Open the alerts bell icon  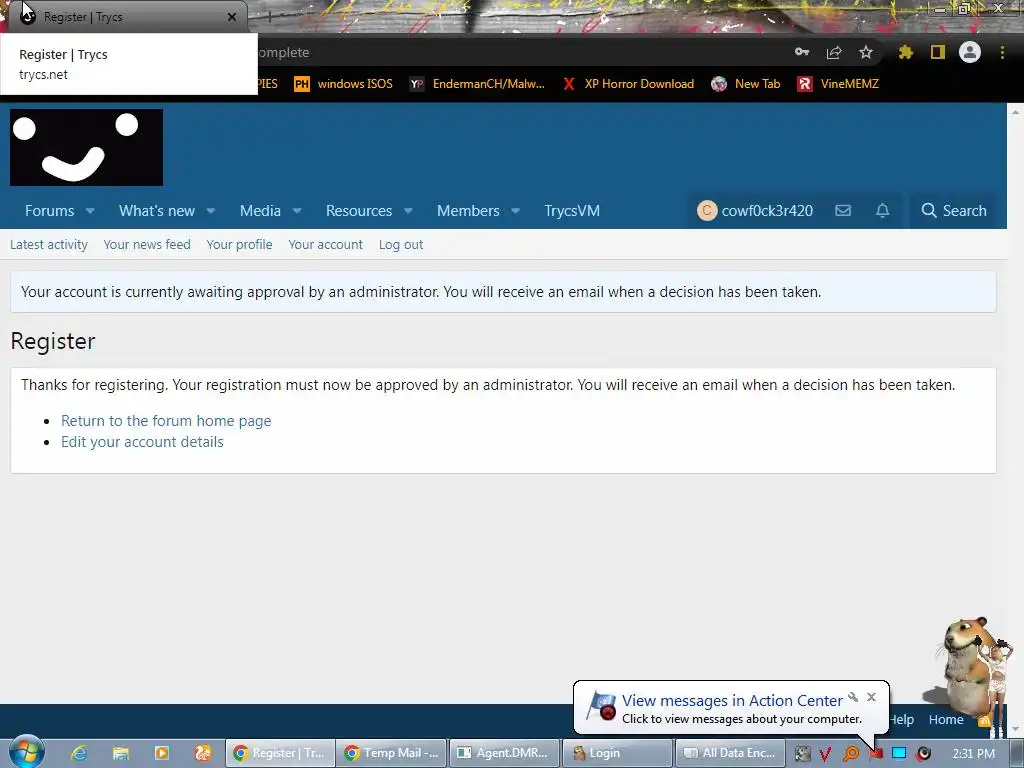(x=882, y=210)
